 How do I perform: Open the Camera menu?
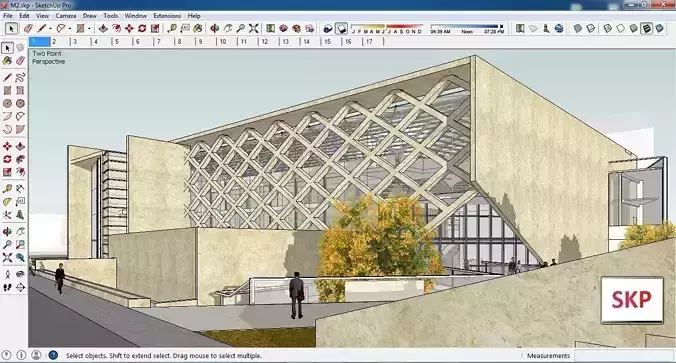click(x=66, y=16)
